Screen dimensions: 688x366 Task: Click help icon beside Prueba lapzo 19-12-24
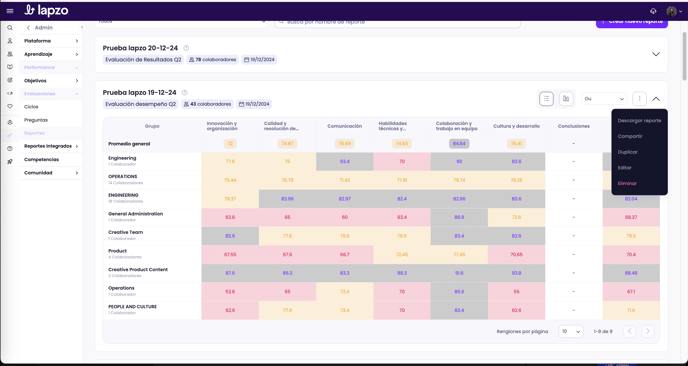coord(185,93)
